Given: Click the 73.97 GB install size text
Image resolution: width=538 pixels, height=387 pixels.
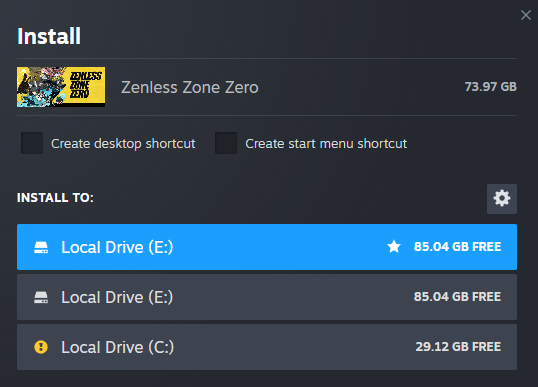Looking at the screenshot, I should 491,86.
